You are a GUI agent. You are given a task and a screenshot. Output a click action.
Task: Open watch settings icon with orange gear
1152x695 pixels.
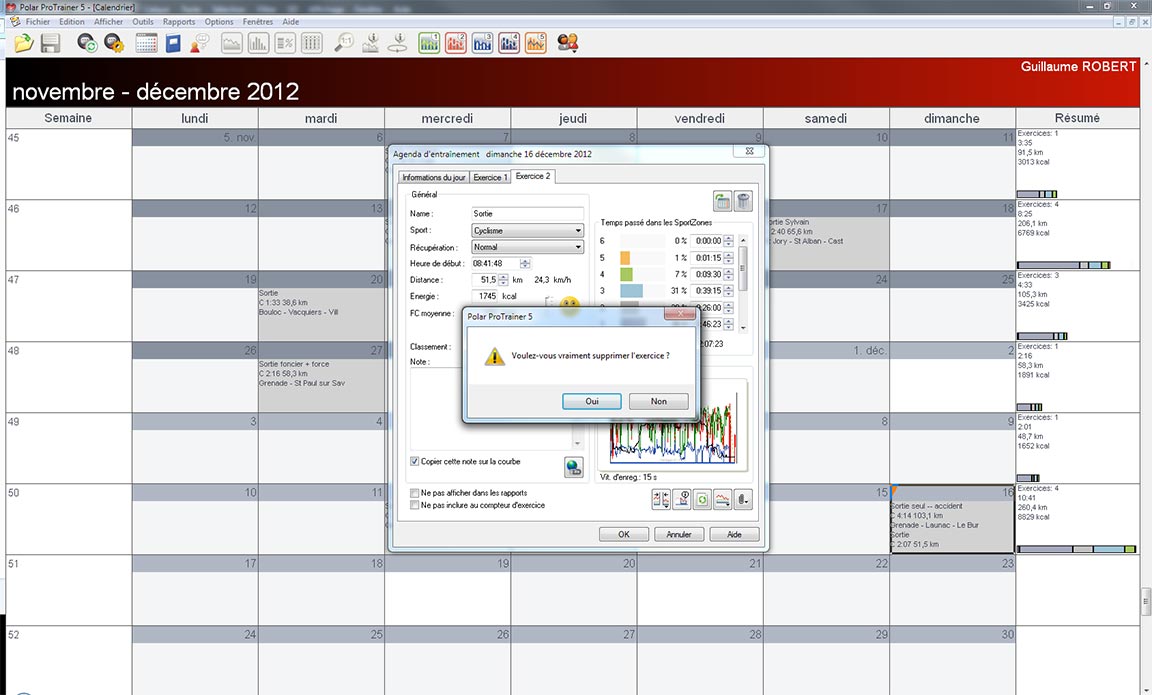(x=114, y=43)
